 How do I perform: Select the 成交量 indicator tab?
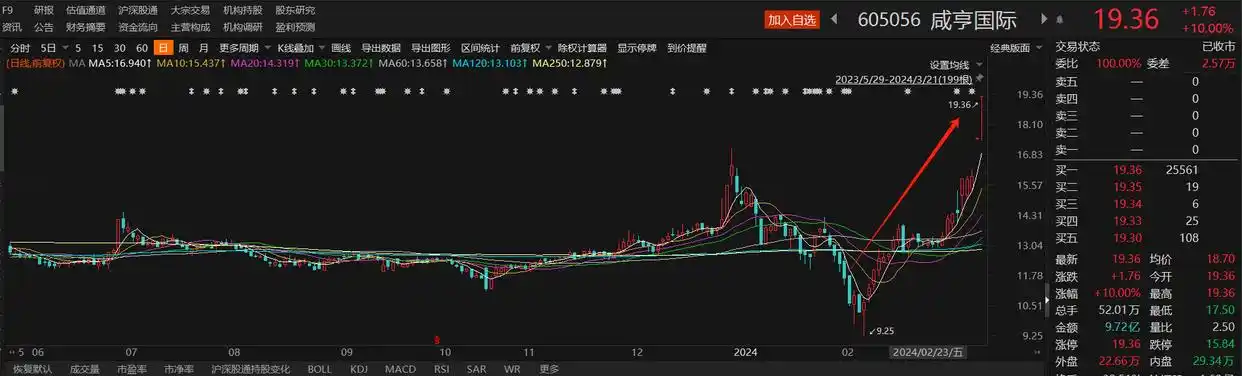(85, 368)
